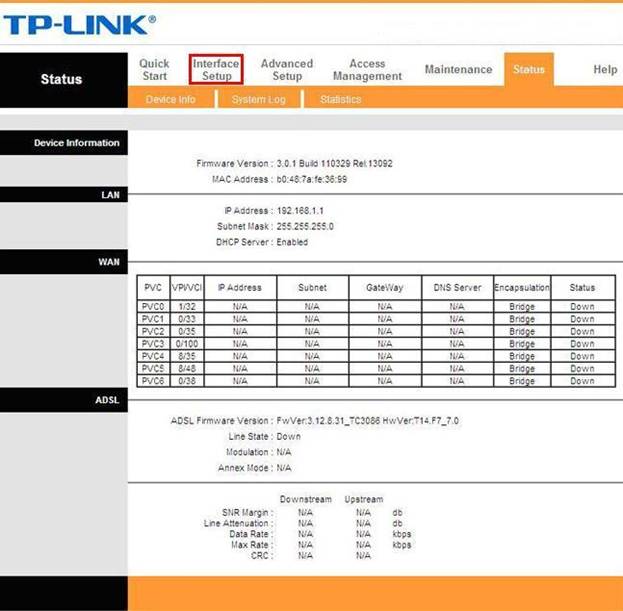623x611 pixels.
Task: Click the WAN section header
Action: click(64, 262)
